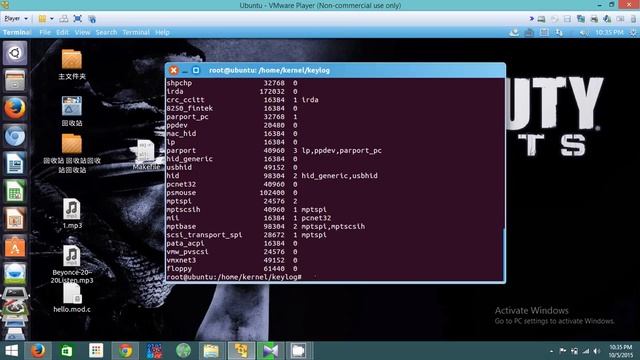Screen dimensions: 640x360
Task: Open the Help menu of Terminal
Action: (162, 32)
